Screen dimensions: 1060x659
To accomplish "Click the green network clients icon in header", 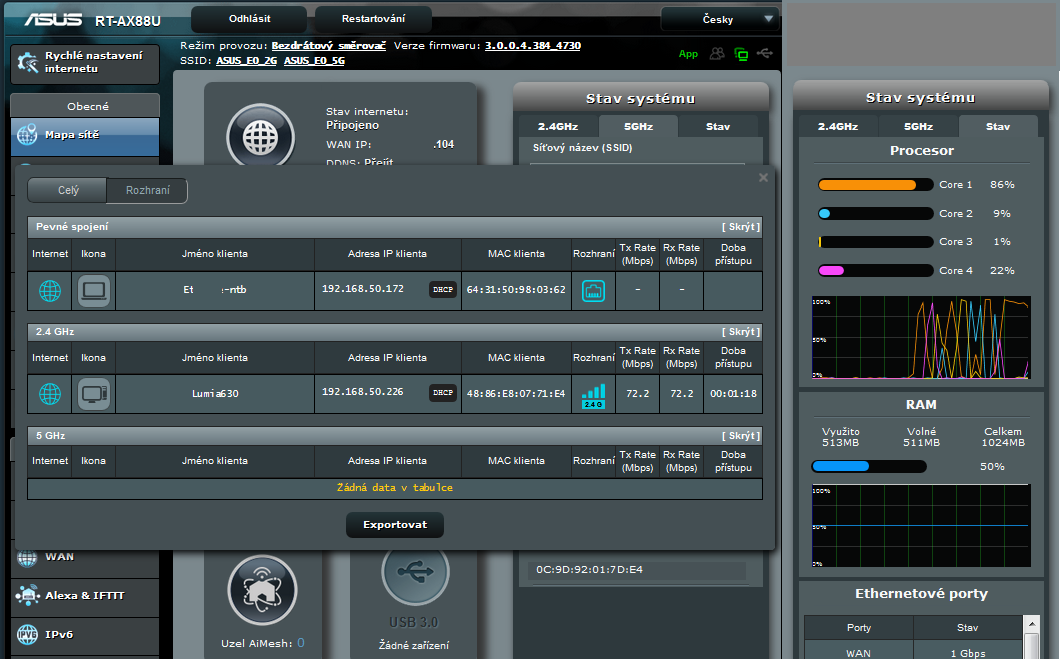I will point(741,54).
